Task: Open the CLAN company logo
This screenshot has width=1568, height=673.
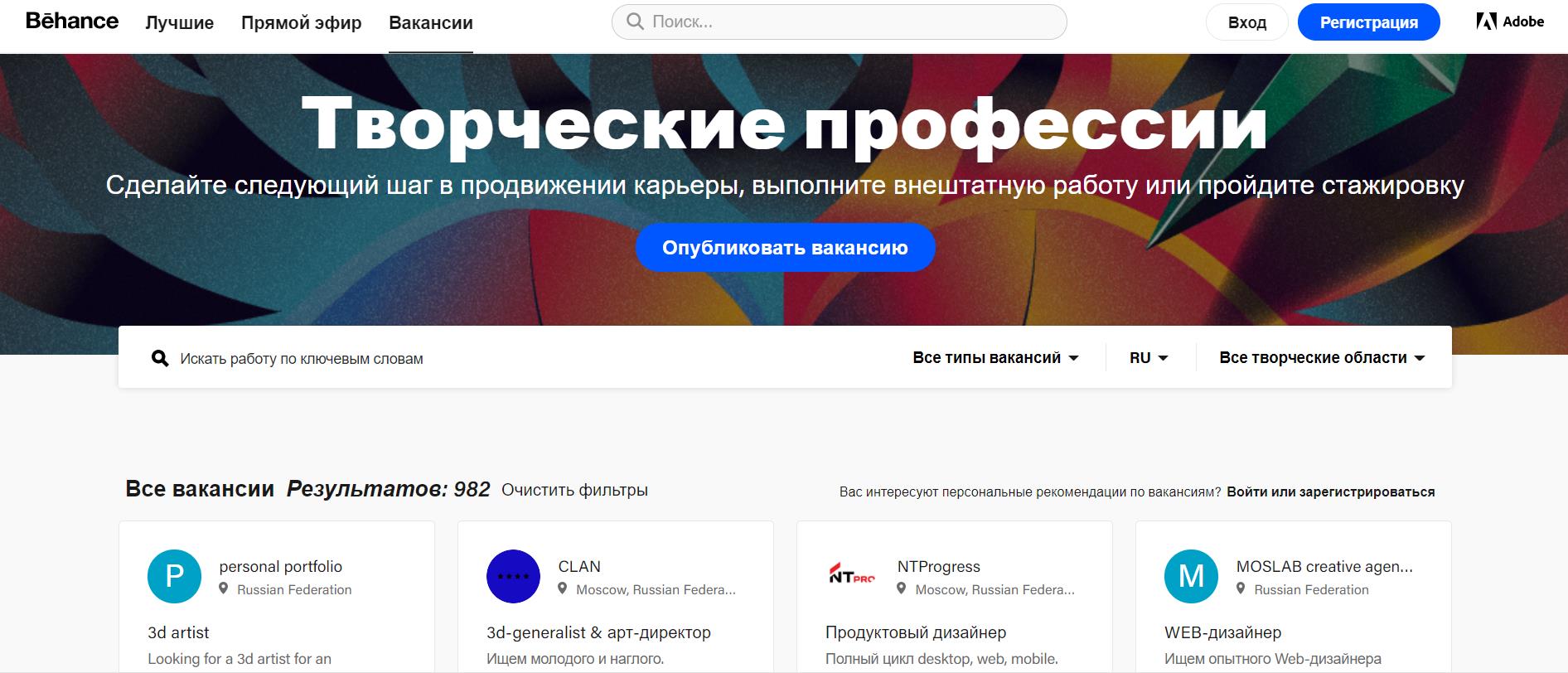Action: 513,576
